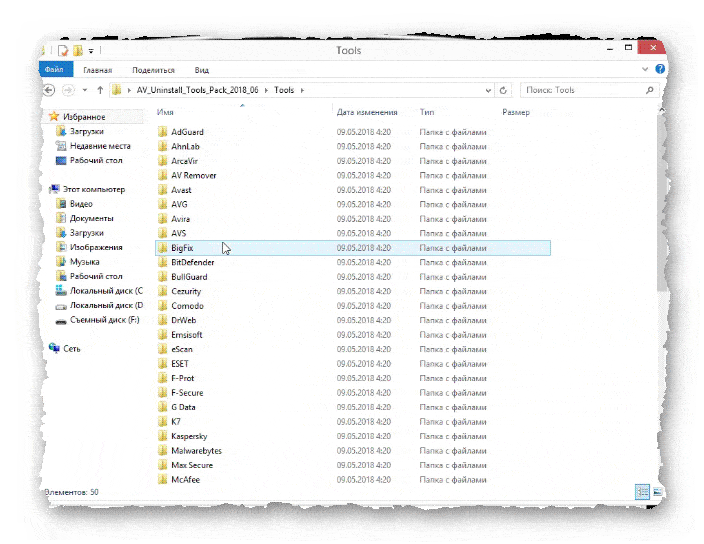
Task: Select the McAfee folder name
Action: (x=185, y=479)
